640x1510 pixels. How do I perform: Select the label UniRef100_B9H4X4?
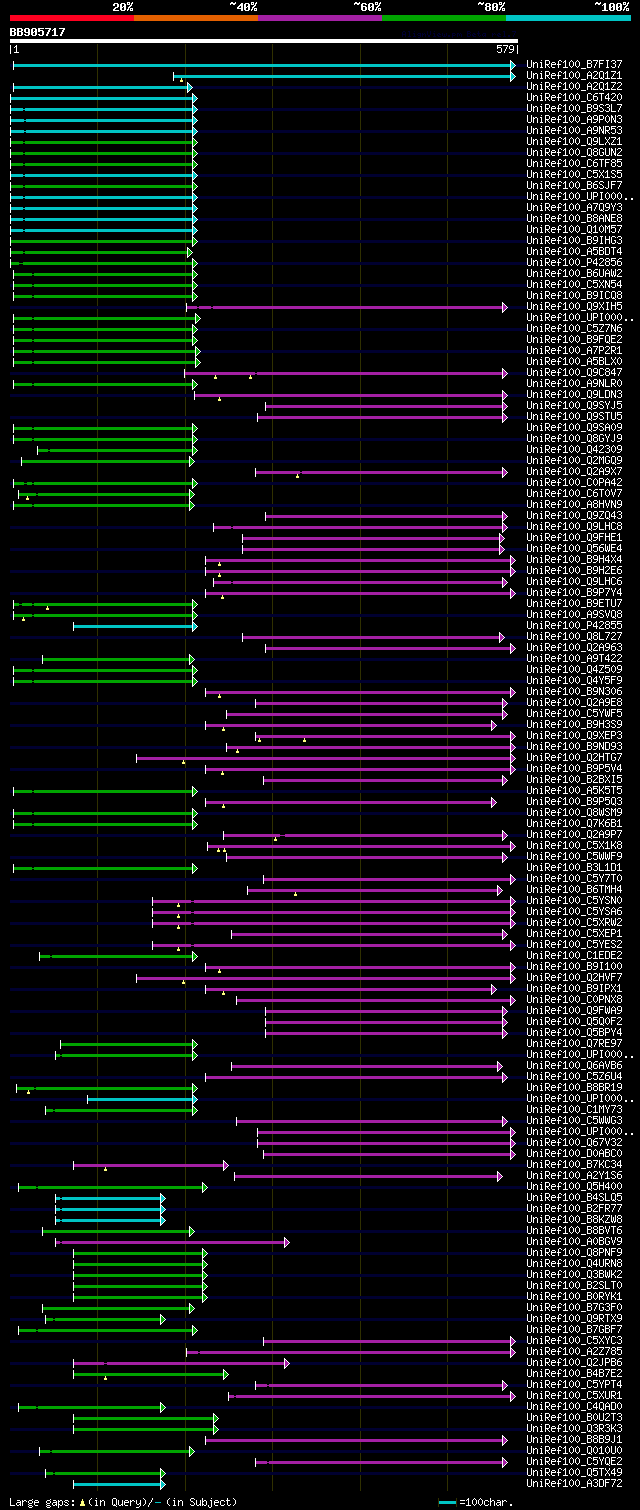pos(574,559)
